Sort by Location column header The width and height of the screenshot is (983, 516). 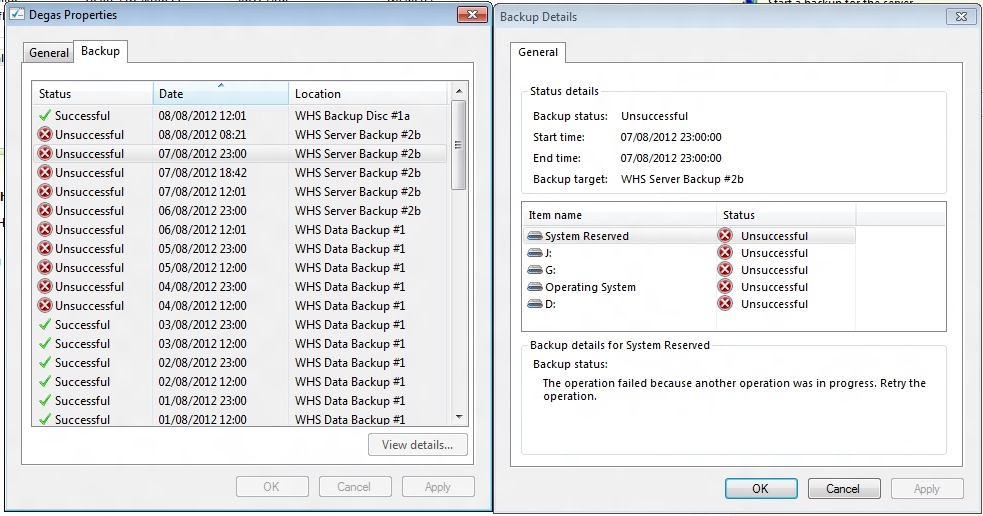pyautogui.click(x=368, y=94)
